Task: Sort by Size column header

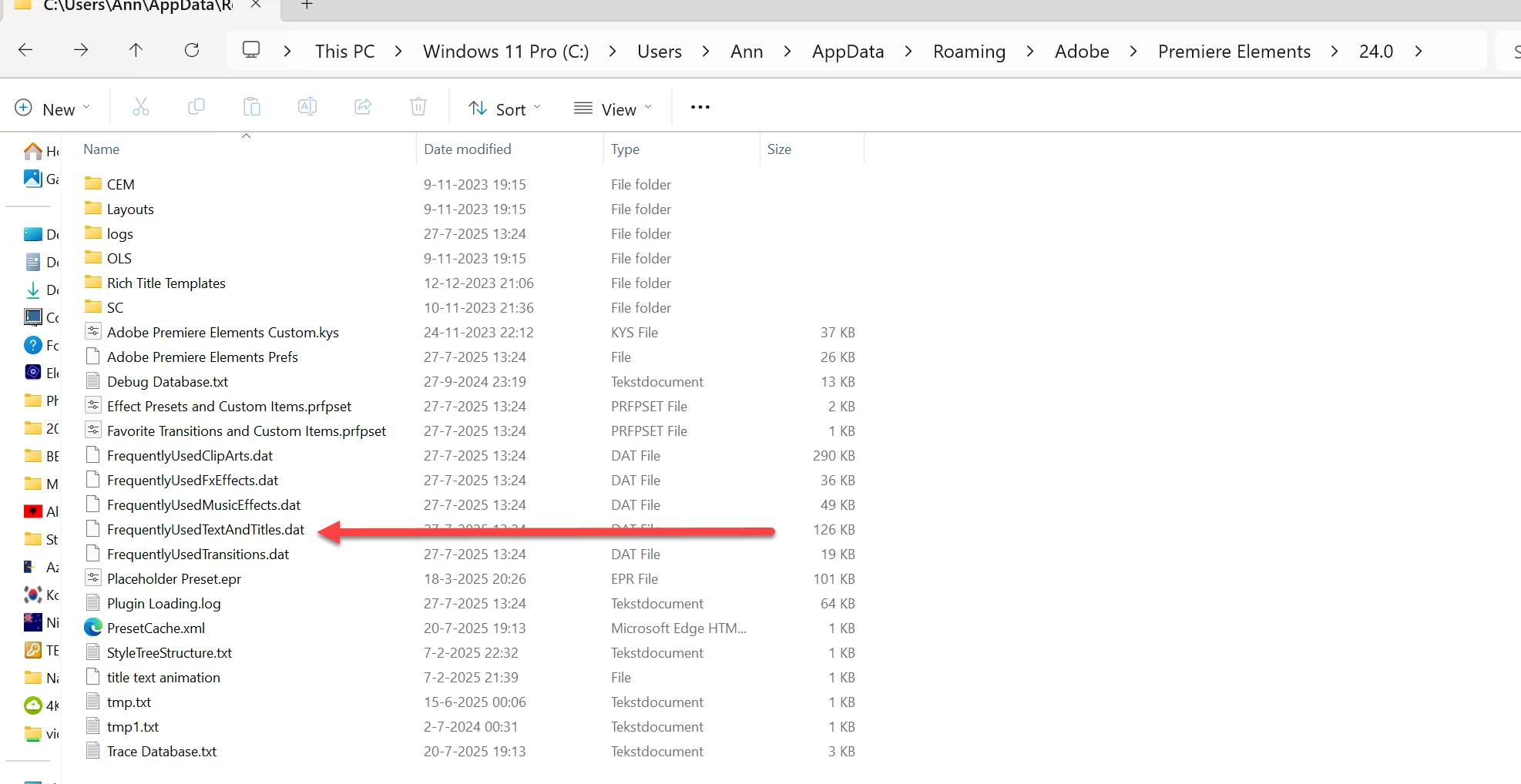Action: pyautogui.click(x=779, y=149)
